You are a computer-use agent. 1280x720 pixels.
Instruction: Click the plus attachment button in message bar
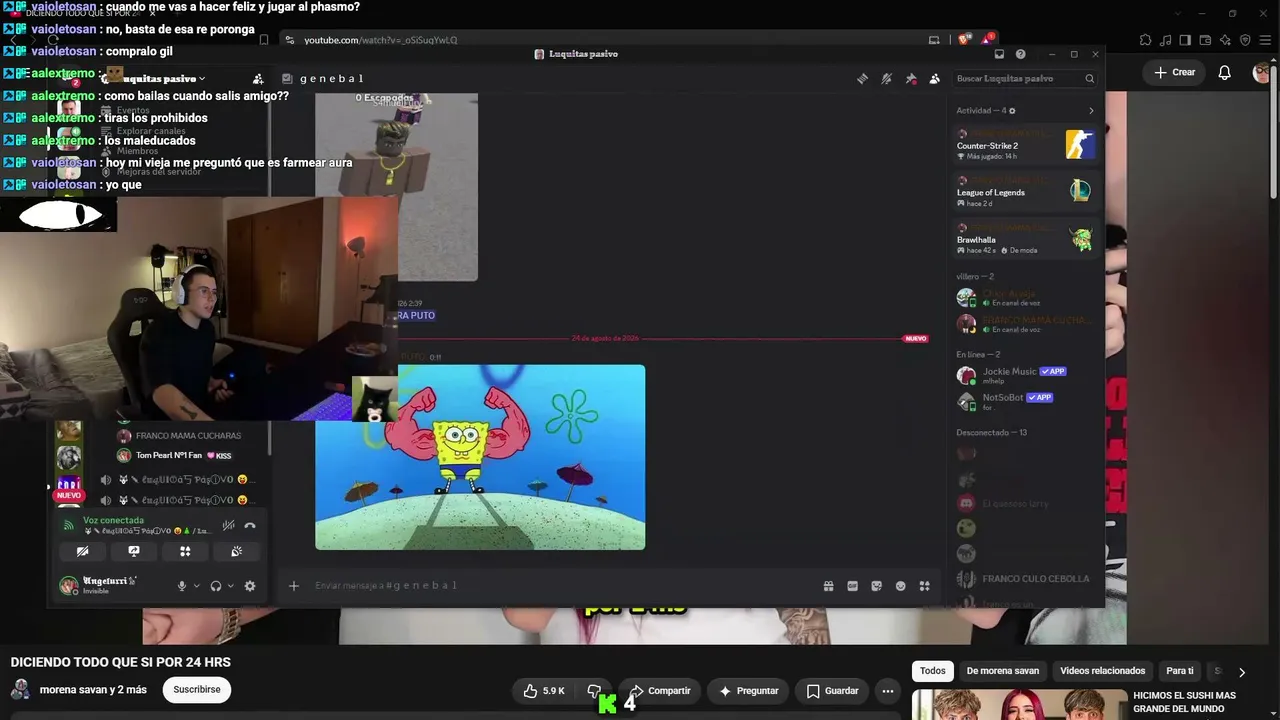294,586
